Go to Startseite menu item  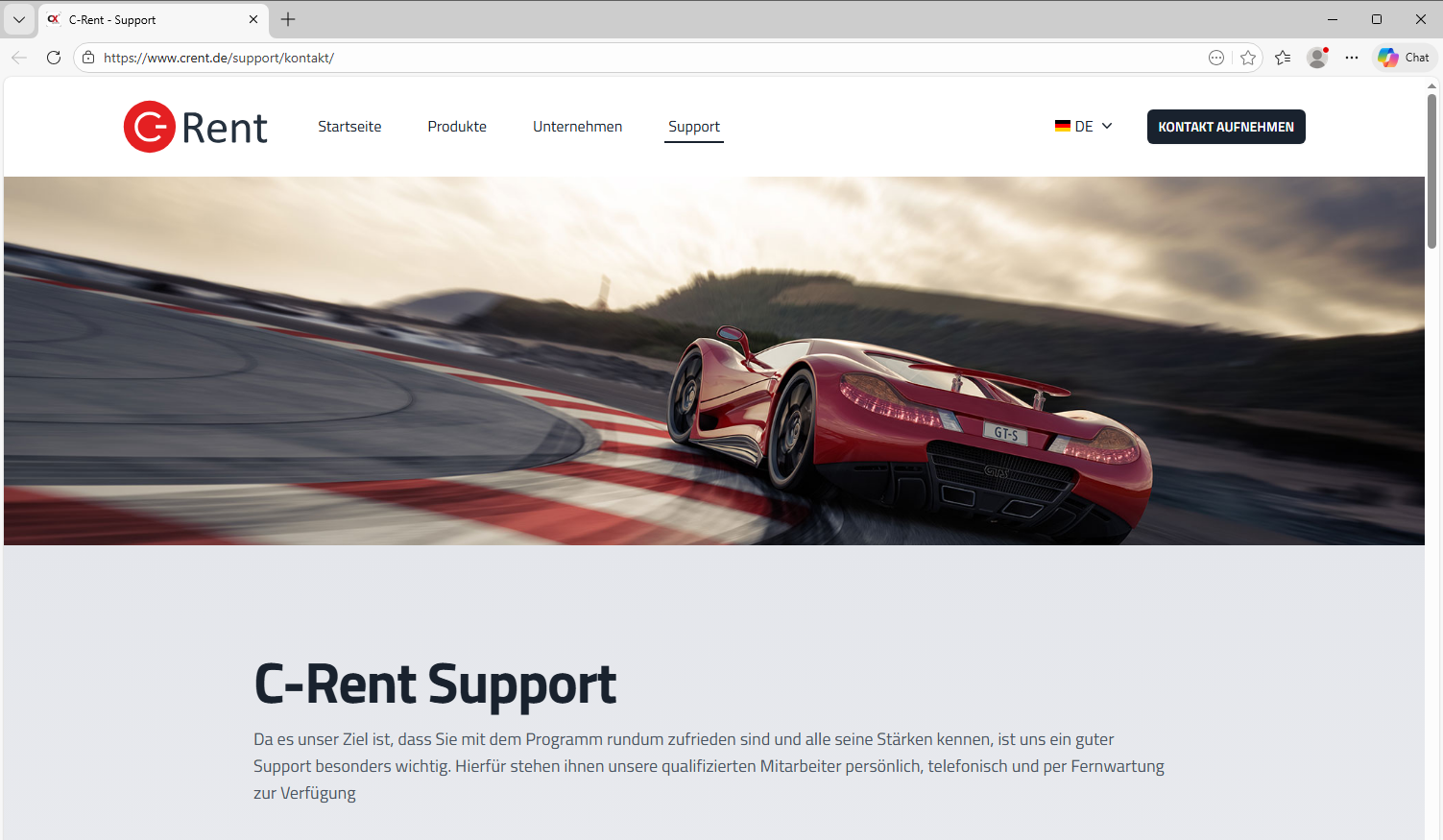[349, 127]
